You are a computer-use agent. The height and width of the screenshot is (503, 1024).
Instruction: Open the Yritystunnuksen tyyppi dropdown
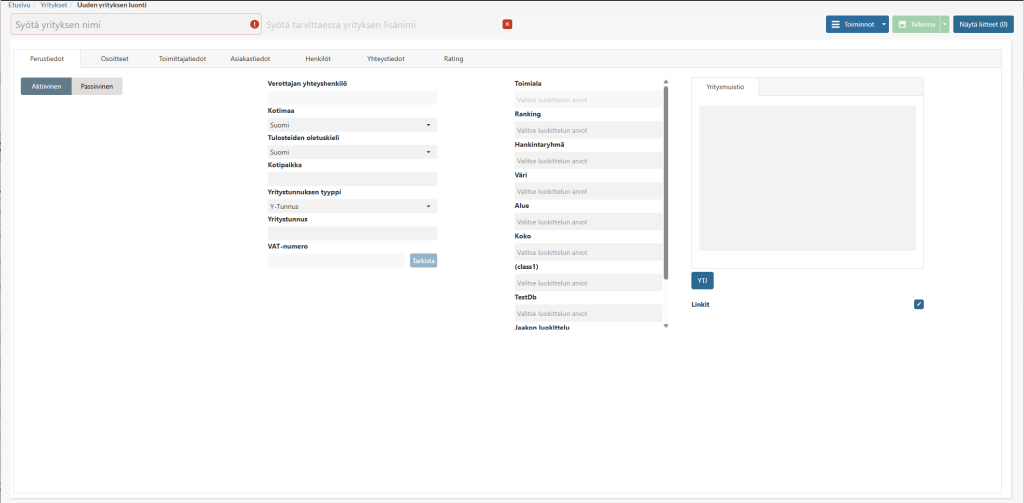coord(352,206)
